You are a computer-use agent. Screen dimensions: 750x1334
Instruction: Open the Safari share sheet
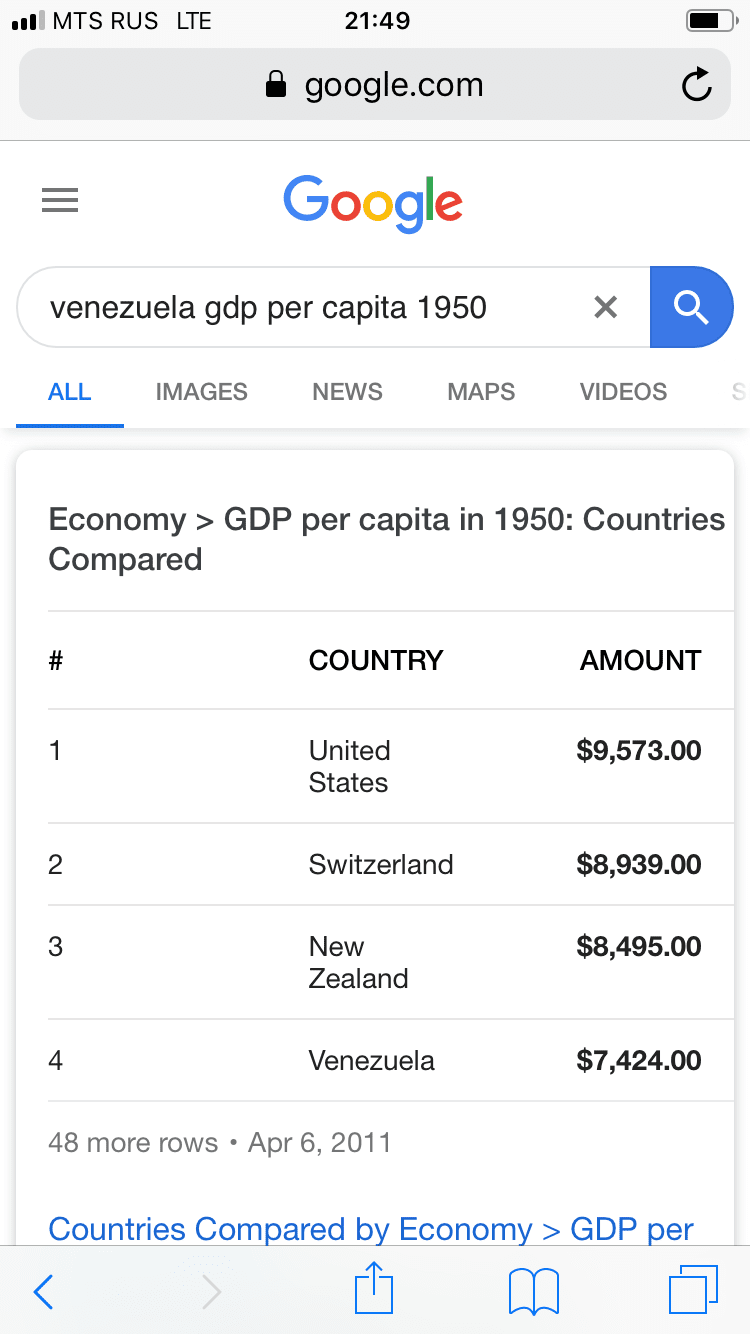tap(374, 1290)
